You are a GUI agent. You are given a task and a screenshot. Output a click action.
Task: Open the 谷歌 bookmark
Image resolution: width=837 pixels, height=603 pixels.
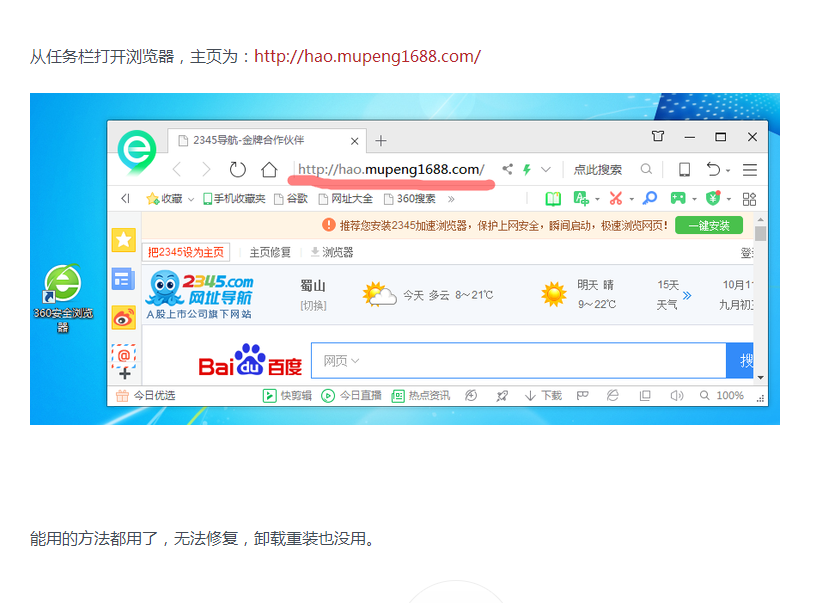pyautogui.click(x=291, y=199)
